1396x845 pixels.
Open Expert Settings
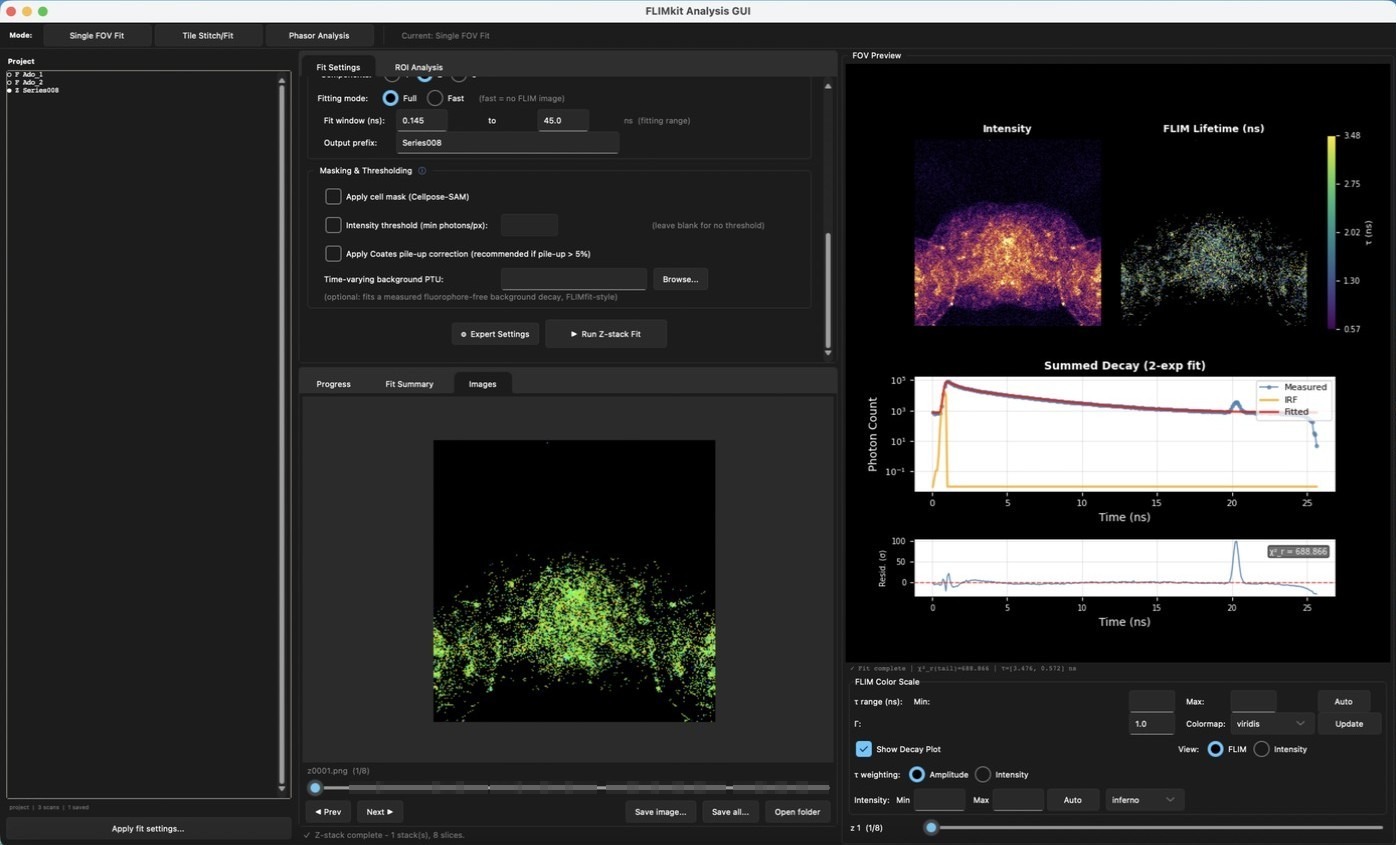tap(495, 334)
